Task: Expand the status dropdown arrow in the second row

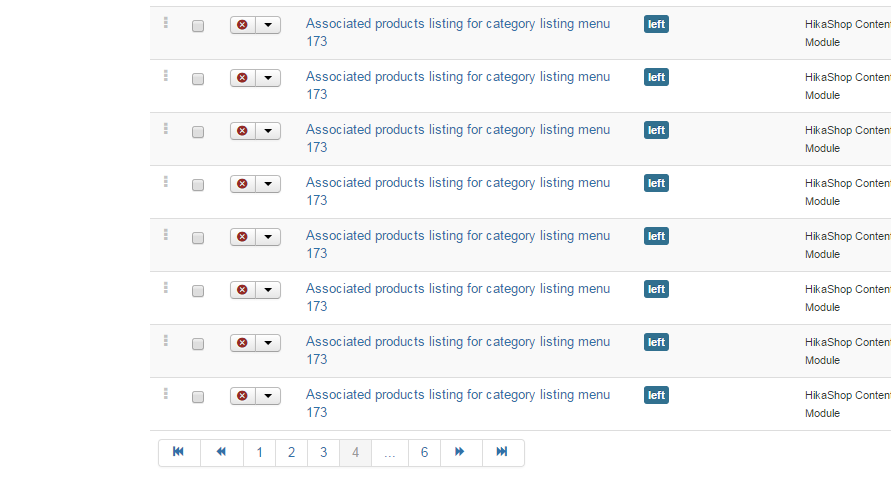Action: (268, 78)
